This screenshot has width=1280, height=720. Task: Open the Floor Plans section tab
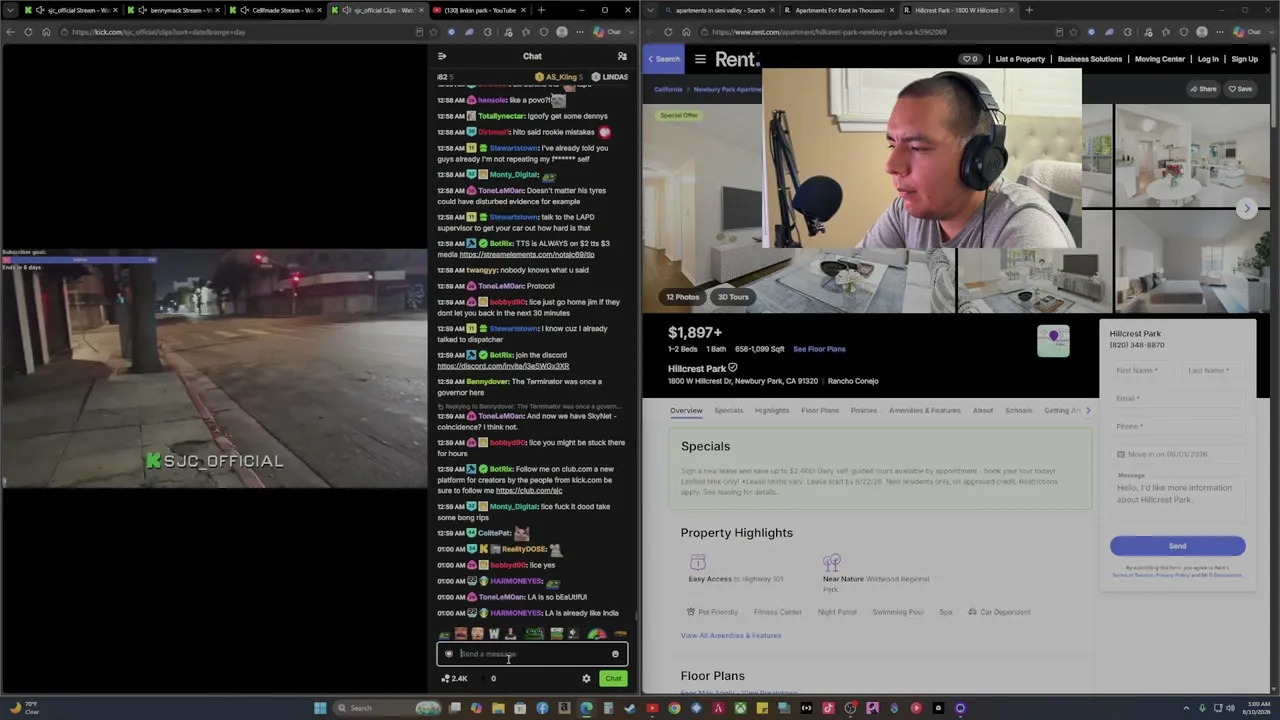coord(820,410)
